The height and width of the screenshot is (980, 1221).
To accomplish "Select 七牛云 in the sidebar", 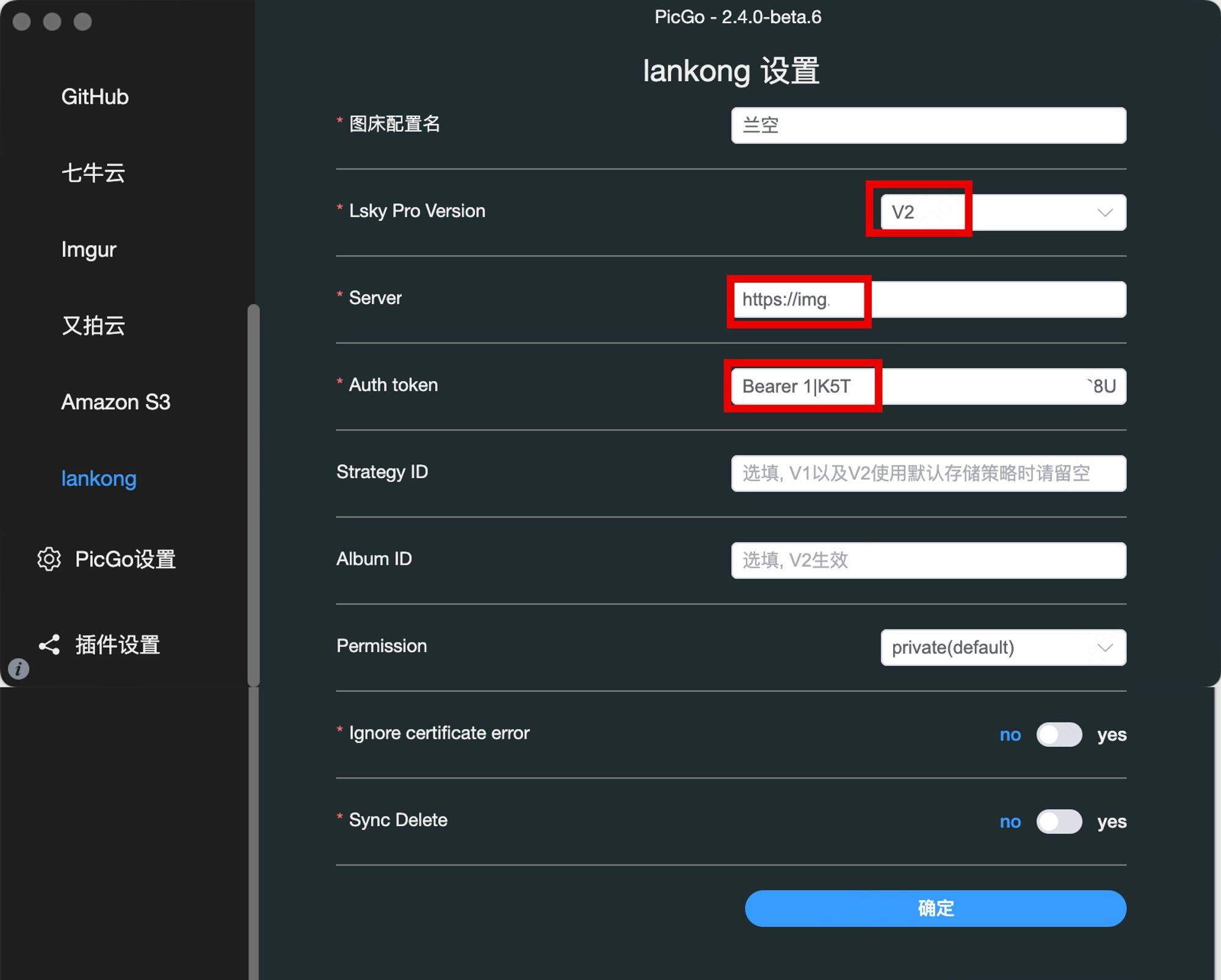I will tap(93, 173).
